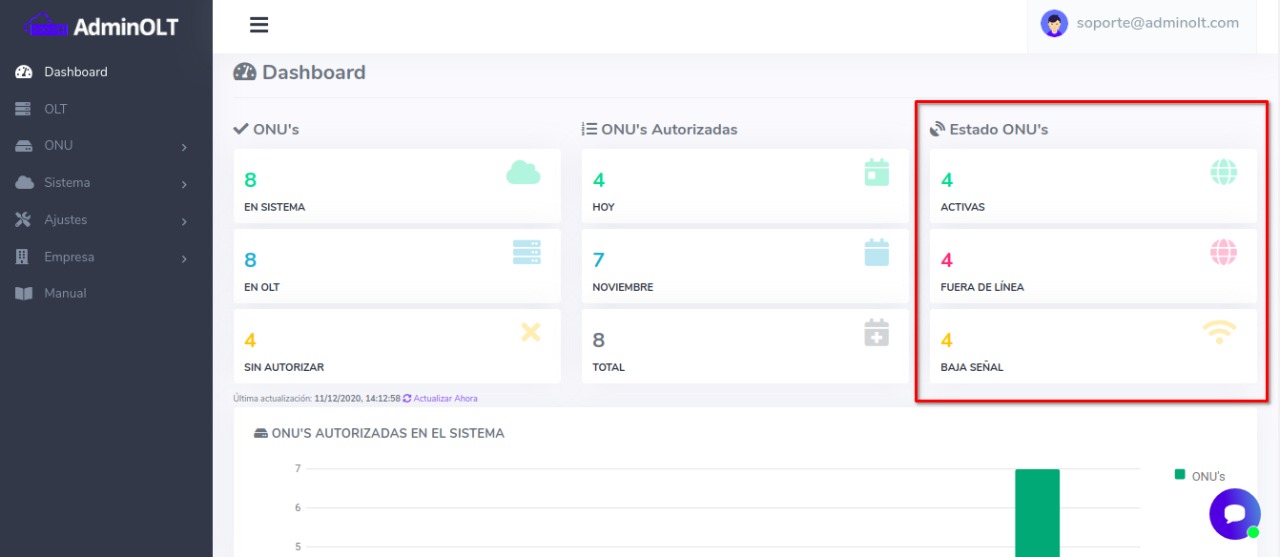Click the X icon in SIN AUTORIZAR card

pos(530,332)
